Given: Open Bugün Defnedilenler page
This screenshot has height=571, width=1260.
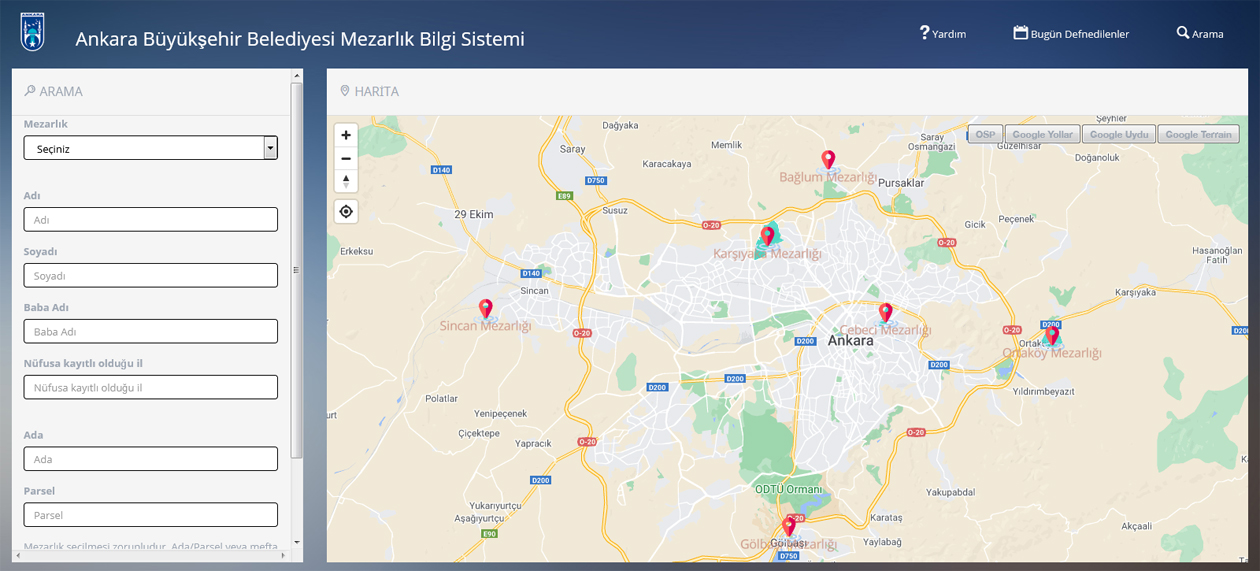Looking at the screenshot, I should [x=1070, y=34].
